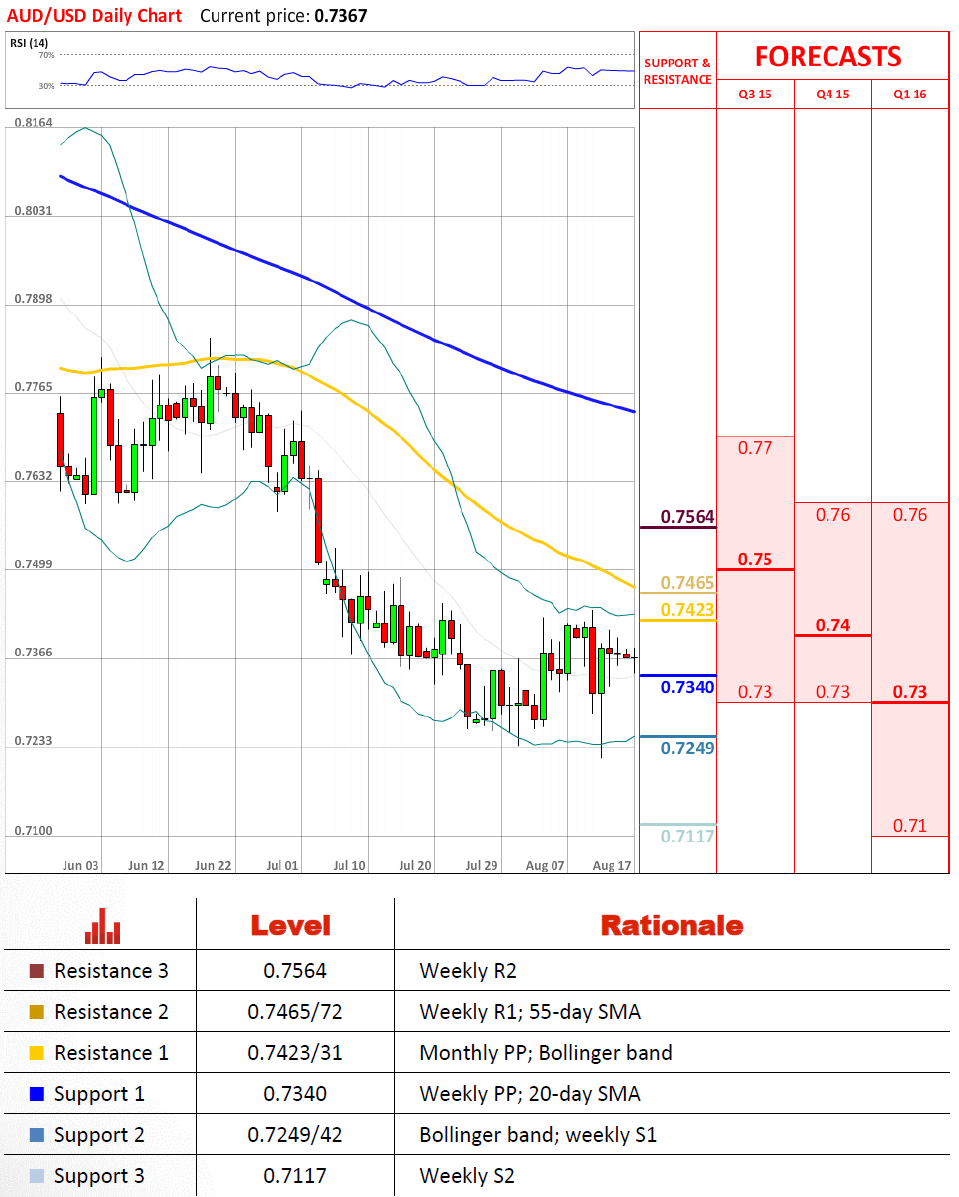This screenshot has height=1197, width=959.
Task: Click the 'Jul 10' date axis label
Action: [x=350, y=866]
